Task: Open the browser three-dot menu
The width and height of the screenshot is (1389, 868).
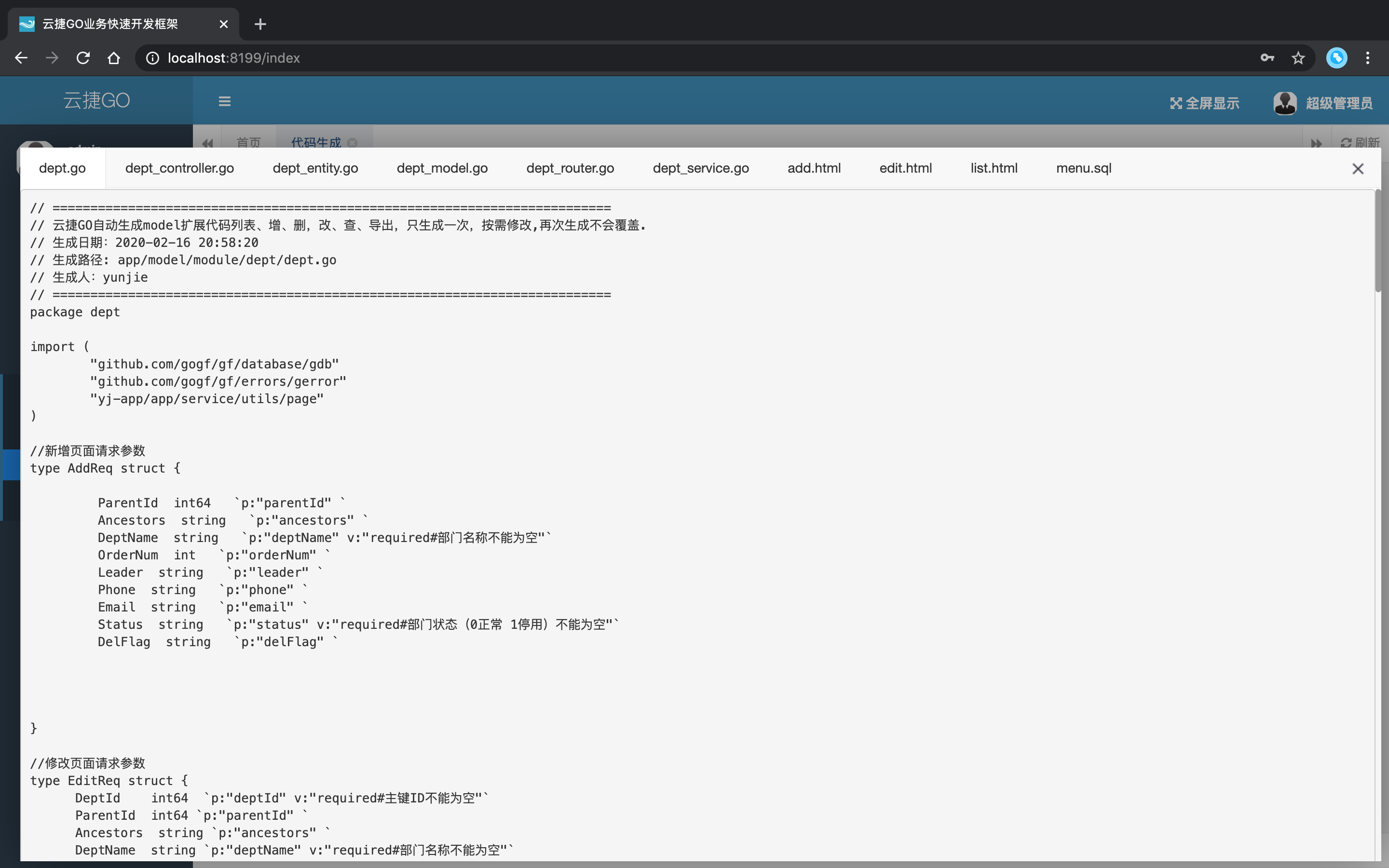Action: (x=1368, y=58)
